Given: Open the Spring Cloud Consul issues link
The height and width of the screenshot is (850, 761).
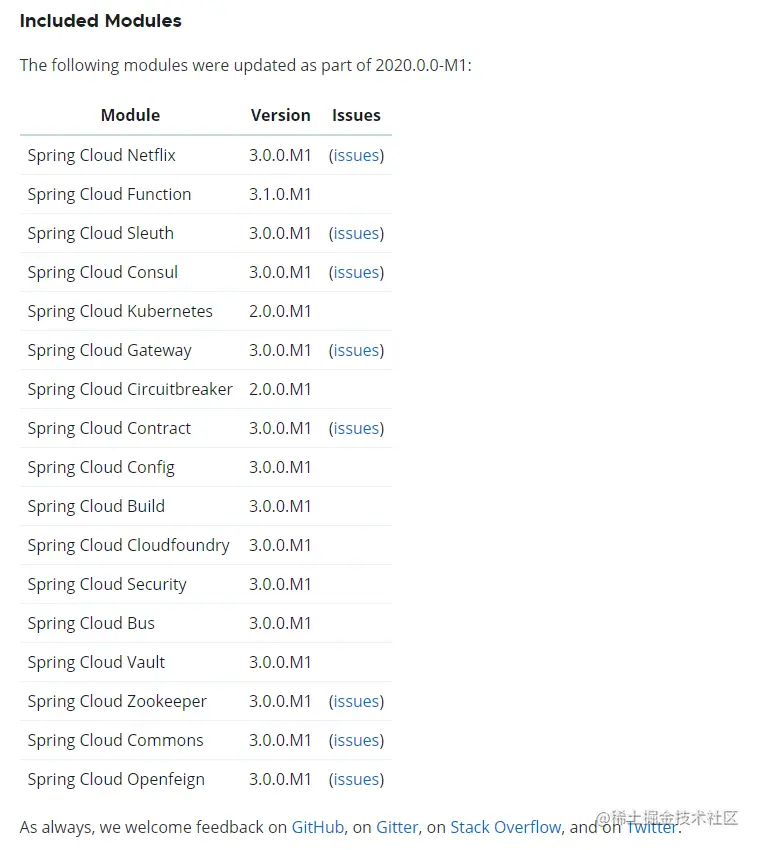Looking at the screenshot, I should [356, 272].
